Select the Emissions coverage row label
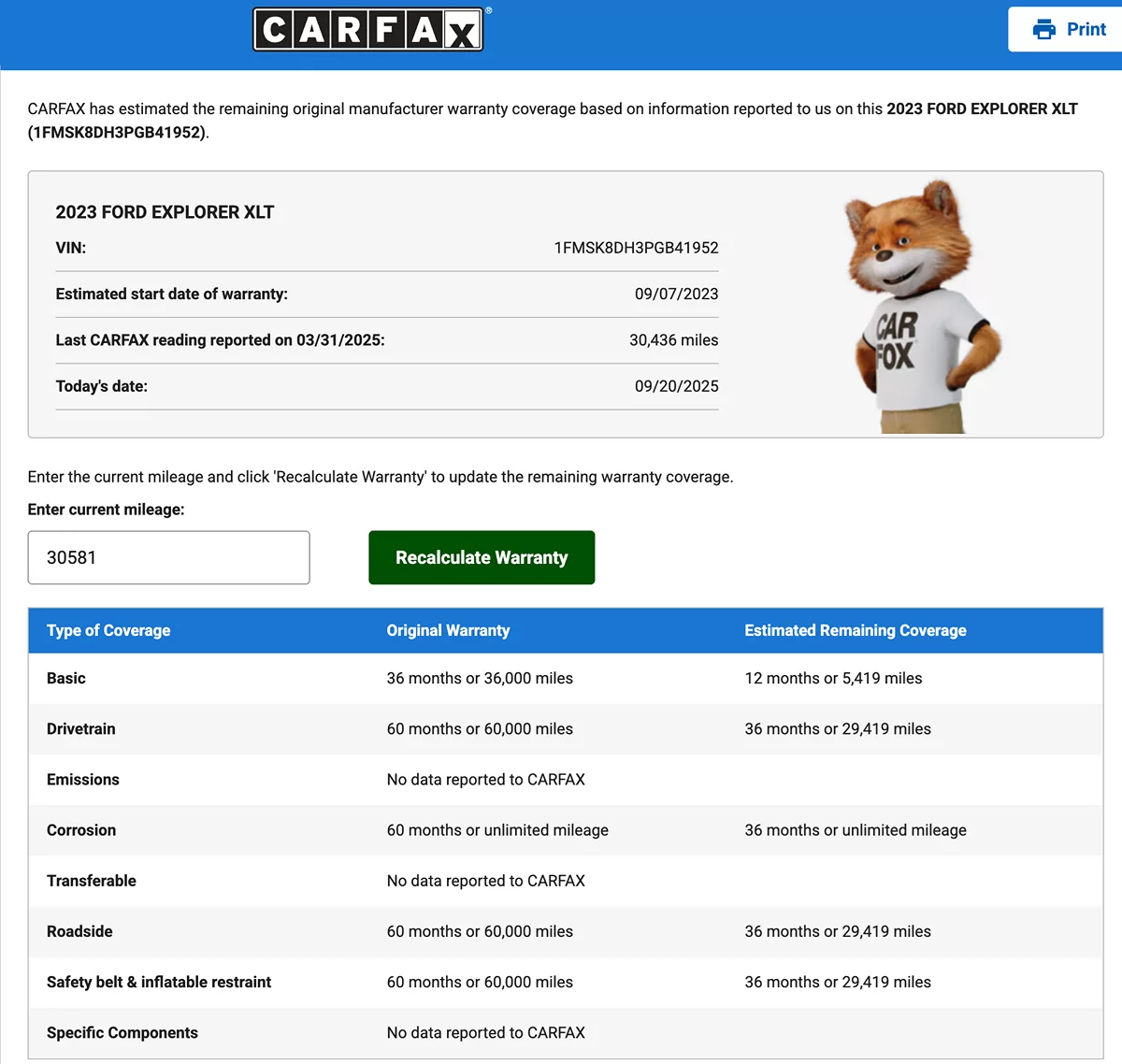The width and height of the screenshot is (1122, 1064). [x=83, y=780]
